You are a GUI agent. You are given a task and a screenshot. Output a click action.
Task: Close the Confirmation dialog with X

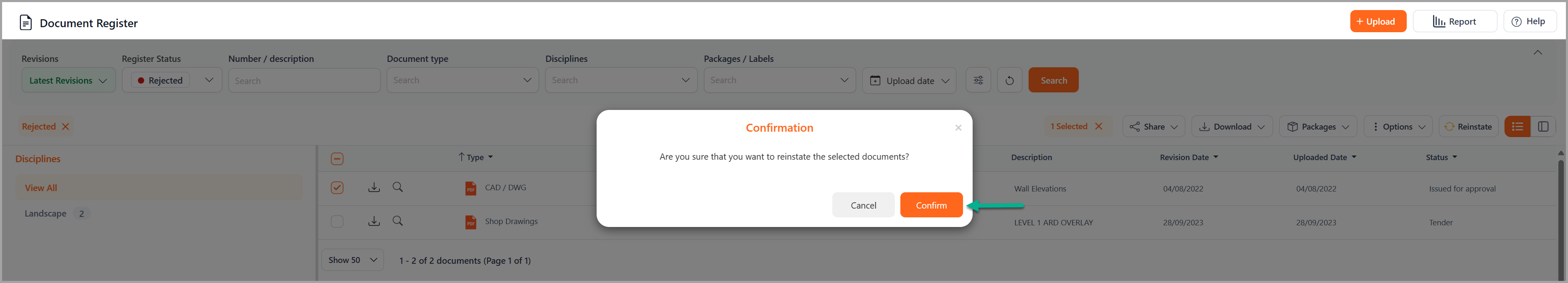pos(958,128)
